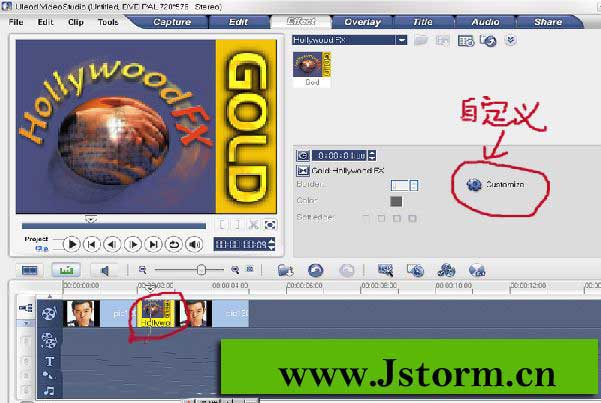Open the Clip menu
The width and height of the screenshot is (601, 403).
coord(76,22)
